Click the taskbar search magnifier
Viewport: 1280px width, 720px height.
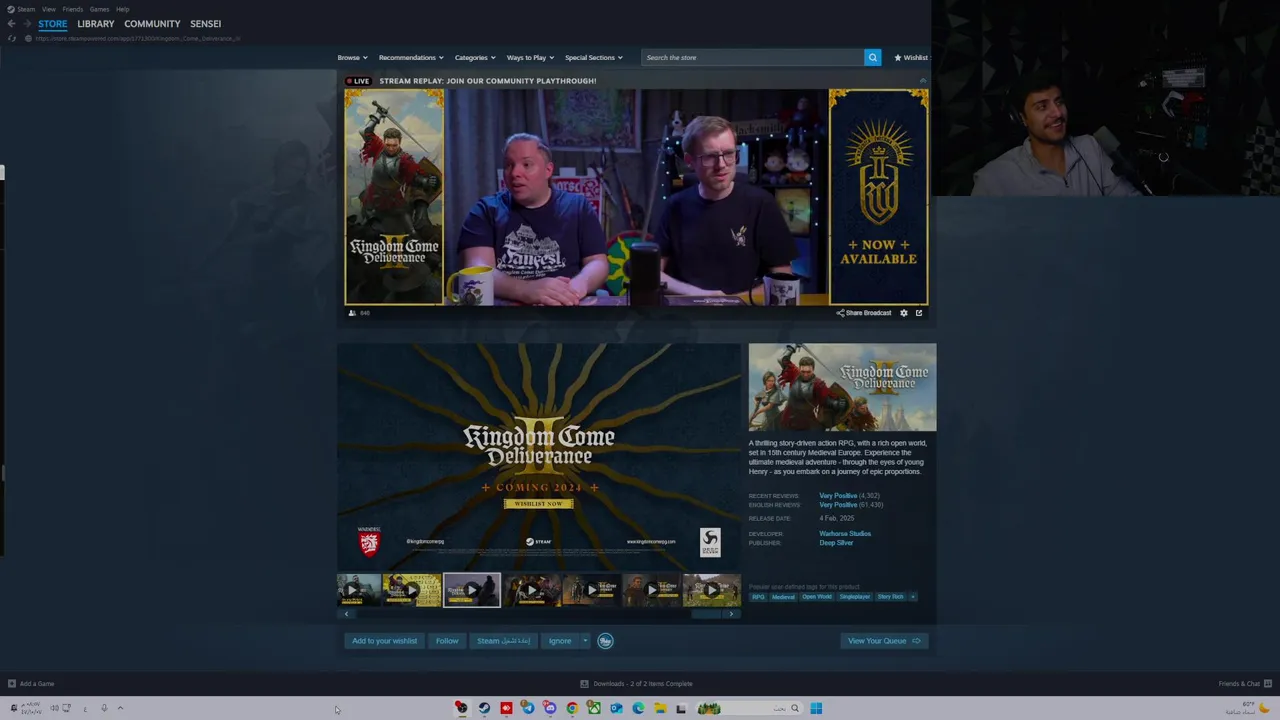pyautogui.click(x=795, y=708)
